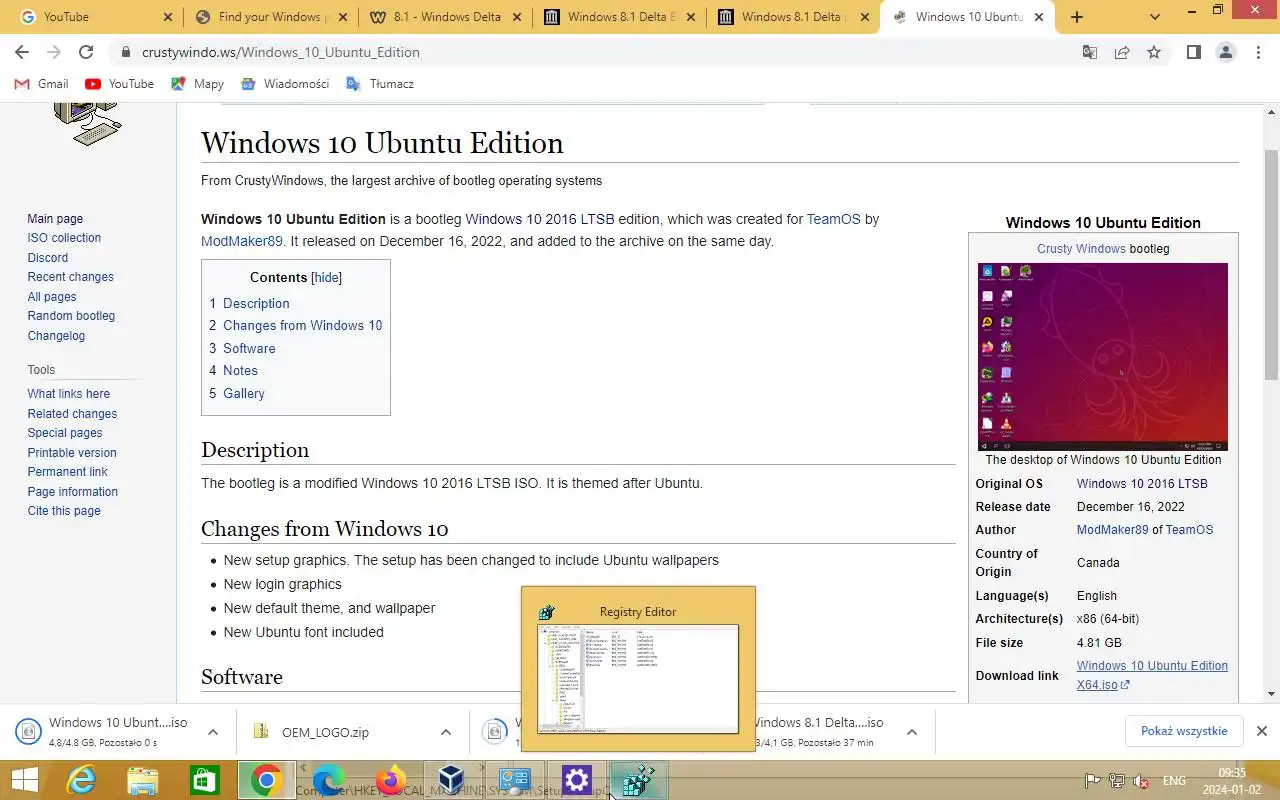Open the Chrome profile avatar
Screen dimensions: 1280x800
coord(1226,52)
